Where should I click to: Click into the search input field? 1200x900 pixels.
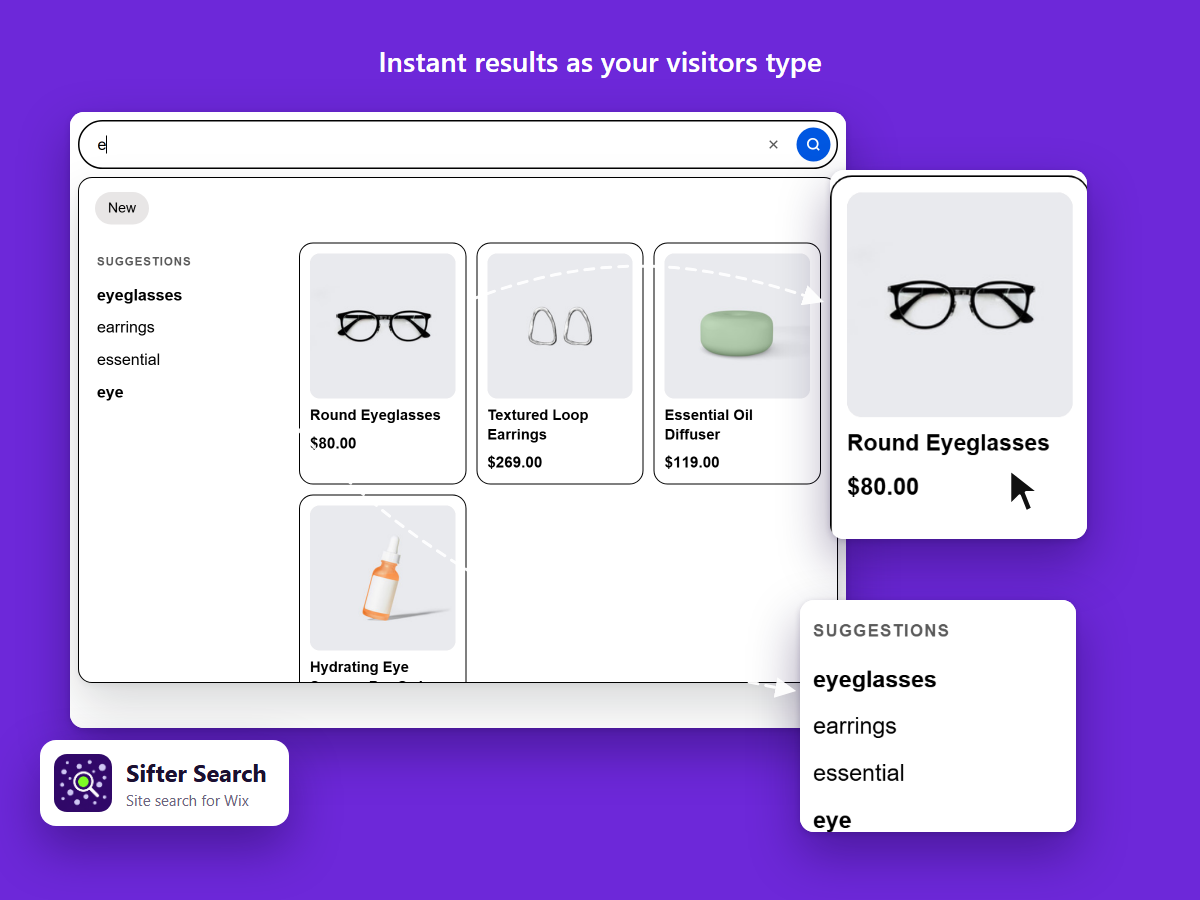[458, 145]
